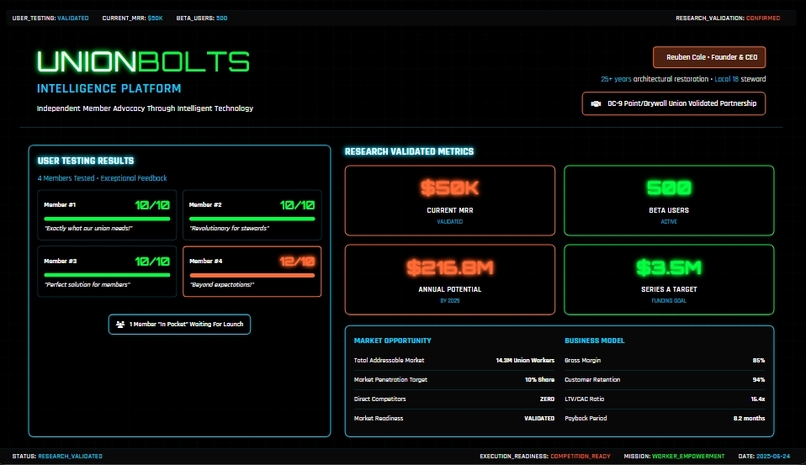Click the footer DATE entry

(x=764, y=456)
